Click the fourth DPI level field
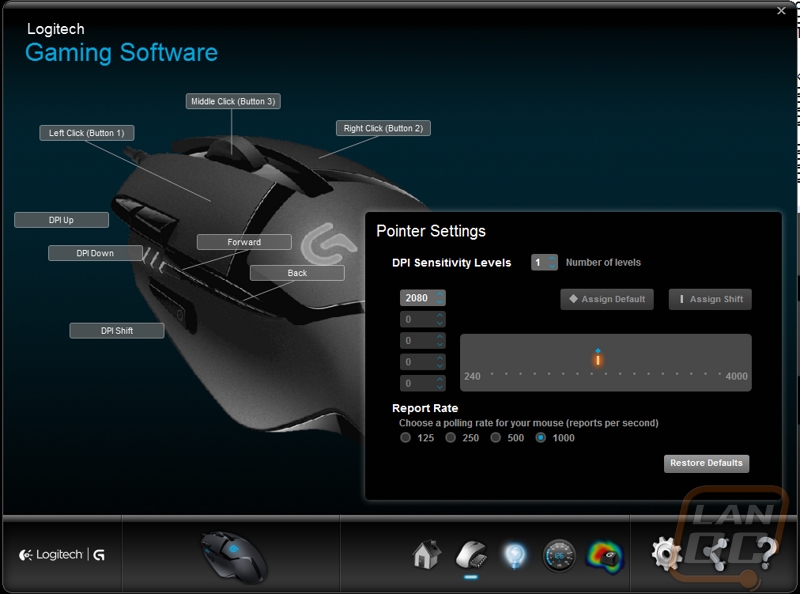The height and width of the screenshot is (594, 800). (422, 362)
